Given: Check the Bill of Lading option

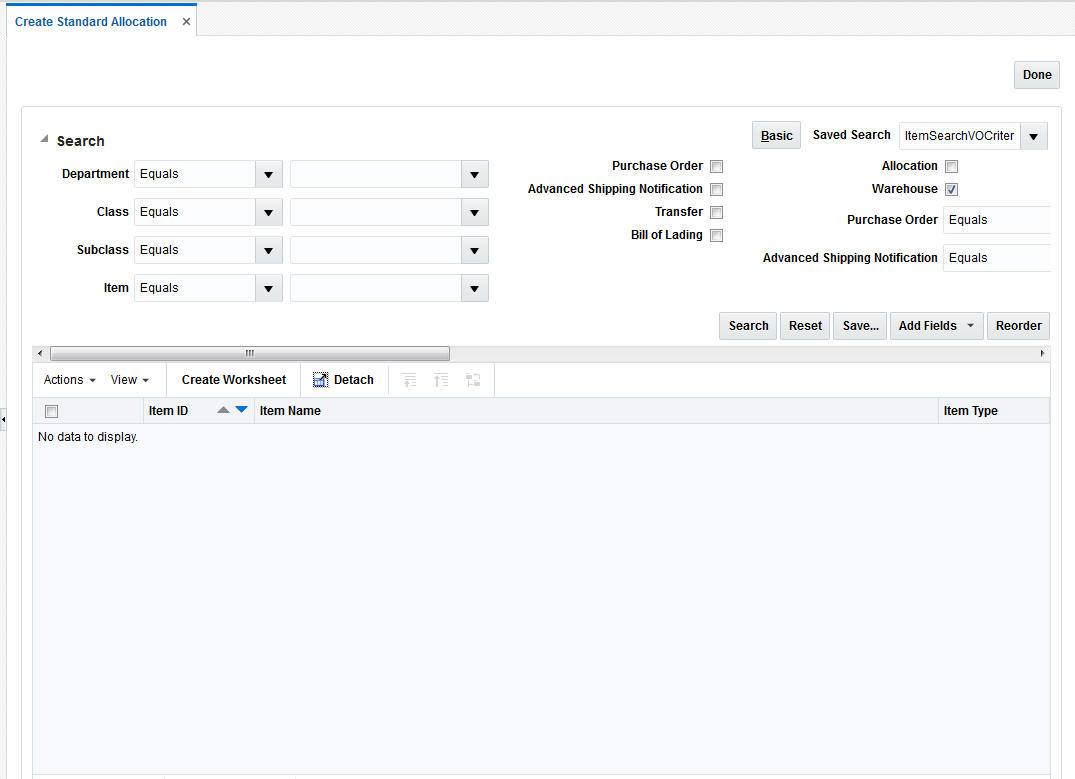Looking at the screenshot, I should (716, 235).
